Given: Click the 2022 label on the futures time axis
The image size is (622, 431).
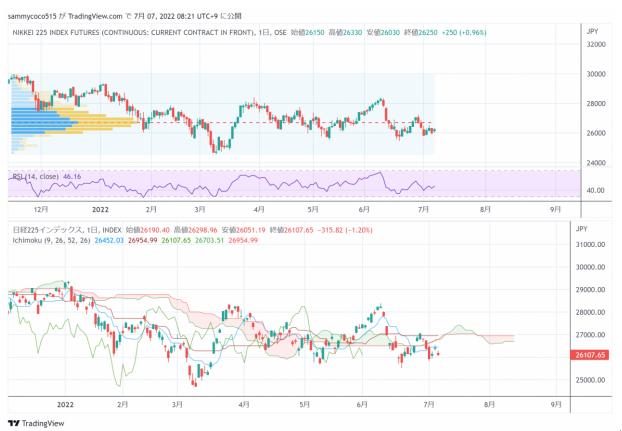Looking at the screenshot, I should pos(100,209).
